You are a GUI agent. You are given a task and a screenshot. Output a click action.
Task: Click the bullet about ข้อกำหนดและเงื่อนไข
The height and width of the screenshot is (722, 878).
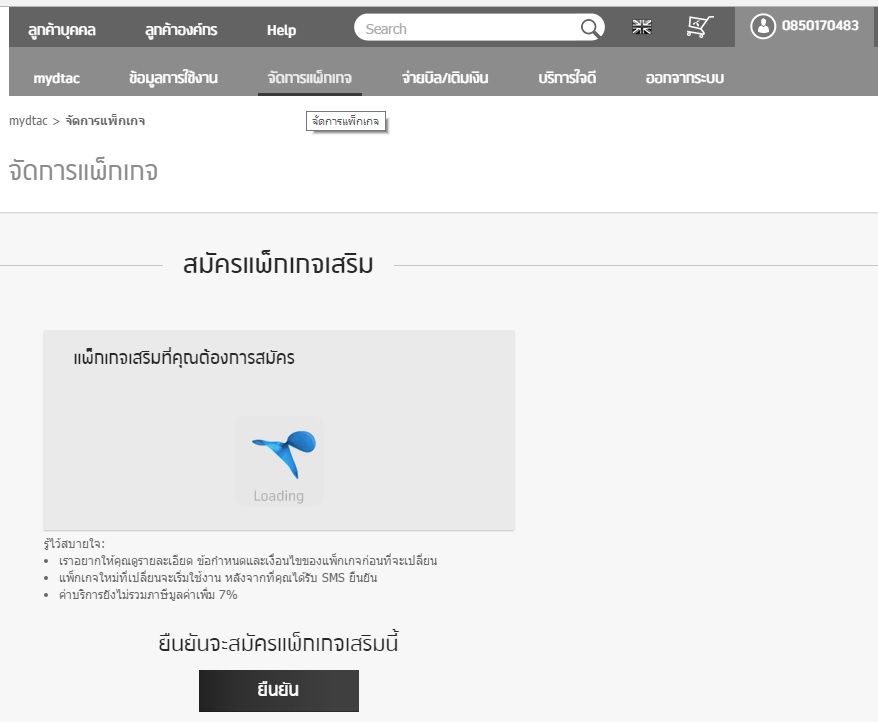pyautogui.click(x=248, y=561)
